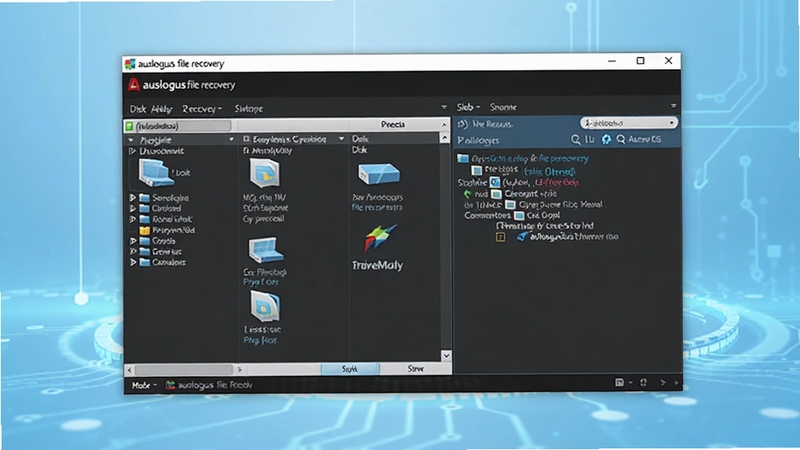Click the colorful arrow logo above TraveMoly
Screen dimensions: 800x450
pos(380,238)
